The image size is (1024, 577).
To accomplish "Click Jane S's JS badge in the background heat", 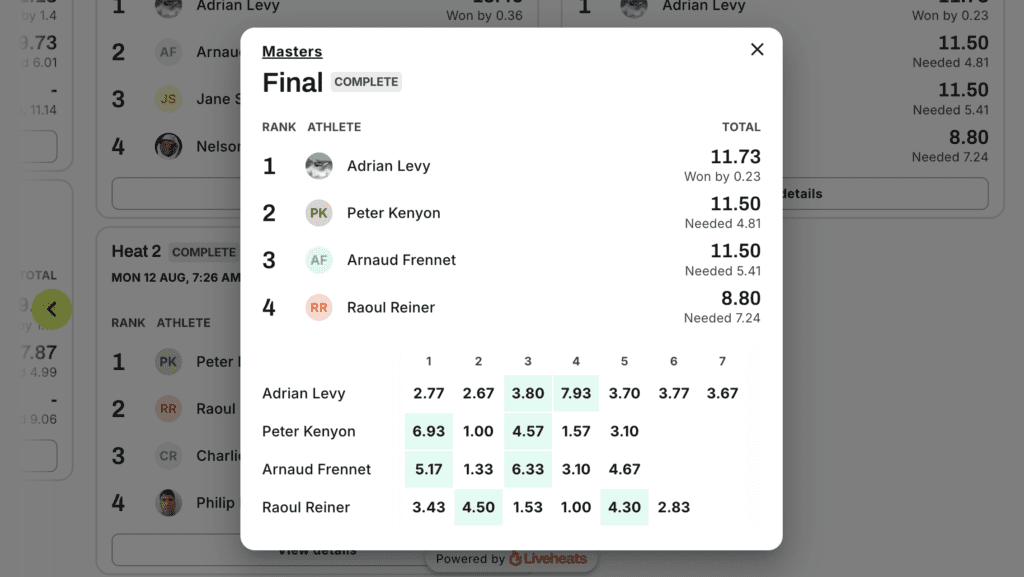I will [x=169, y=99].
